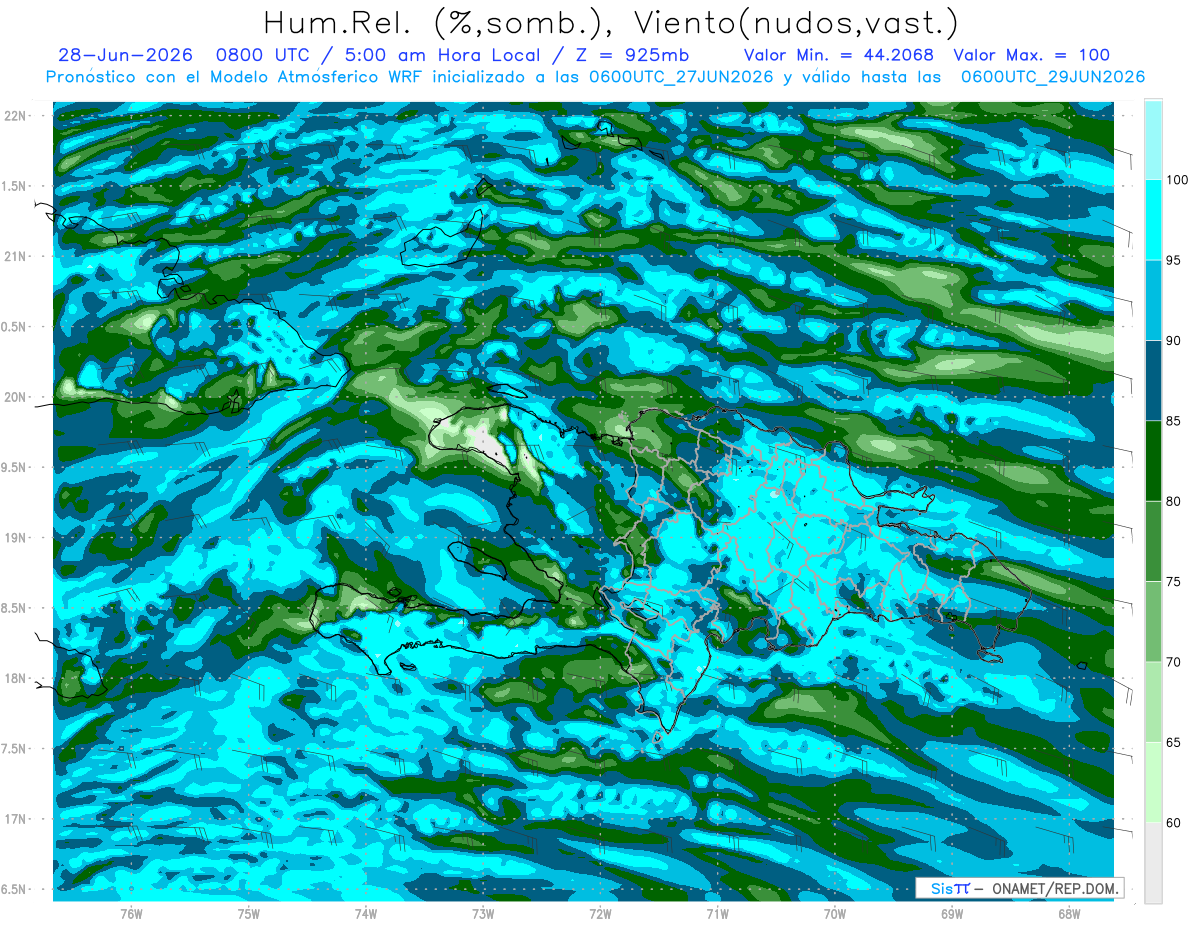Image resolution: width=1200 pixels, height=927 pixels.
Task: Pick the pale green color bar segment between 65 and 70
Action: coord(1153,702)
